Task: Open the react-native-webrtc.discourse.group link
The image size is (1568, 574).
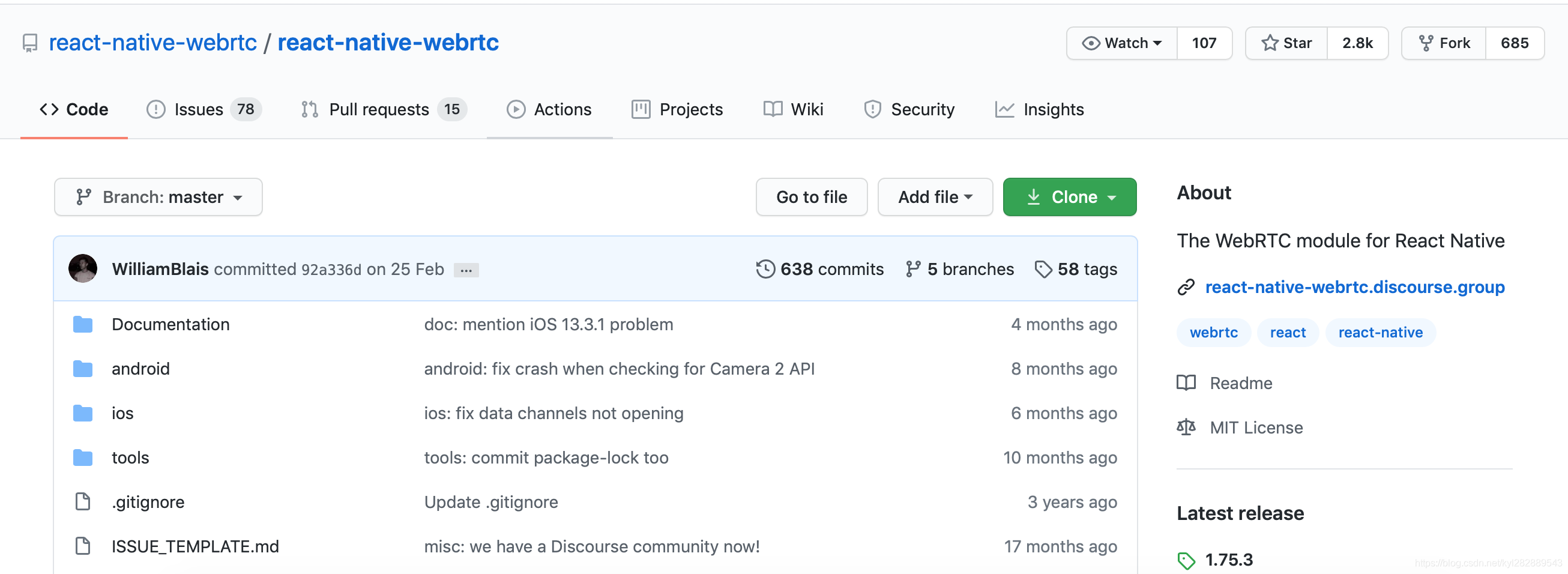Action: coord(1354,288)
